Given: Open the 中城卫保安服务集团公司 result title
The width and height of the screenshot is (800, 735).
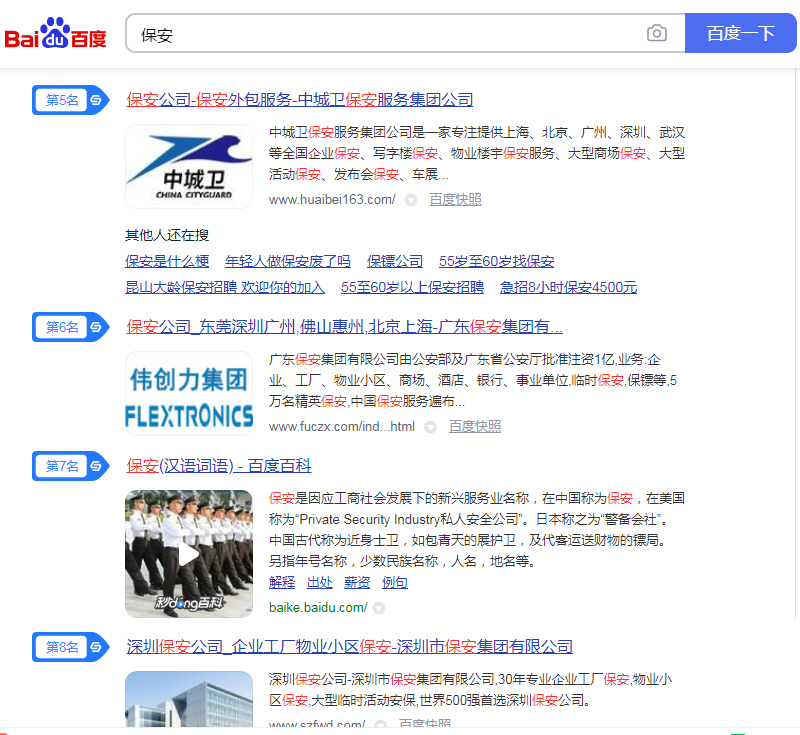Looking at the screenshot, I should click(x=299, y=99).
